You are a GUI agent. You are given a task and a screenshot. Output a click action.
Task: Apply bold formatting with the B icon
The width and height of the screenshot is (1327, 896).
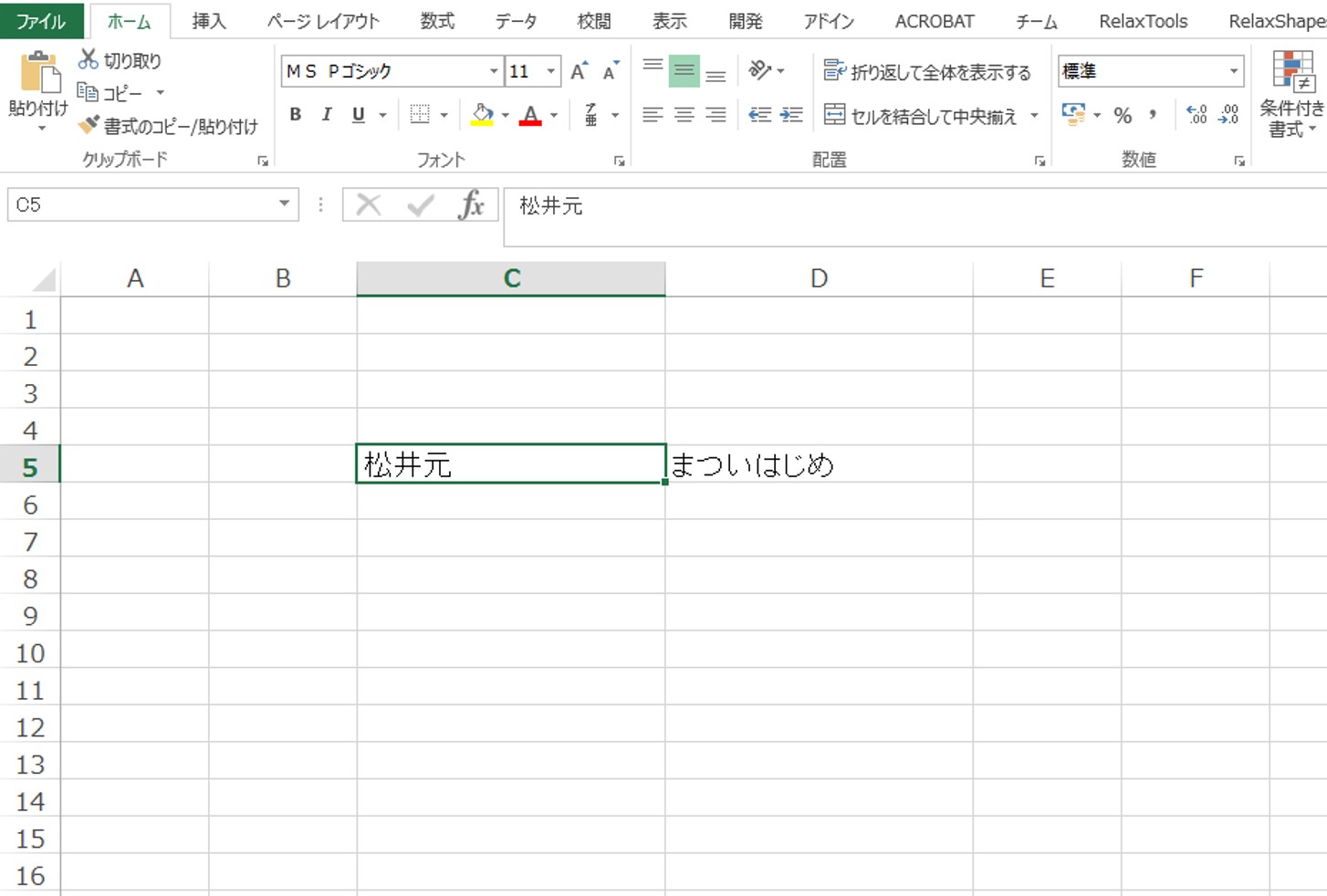click(294, 114)
